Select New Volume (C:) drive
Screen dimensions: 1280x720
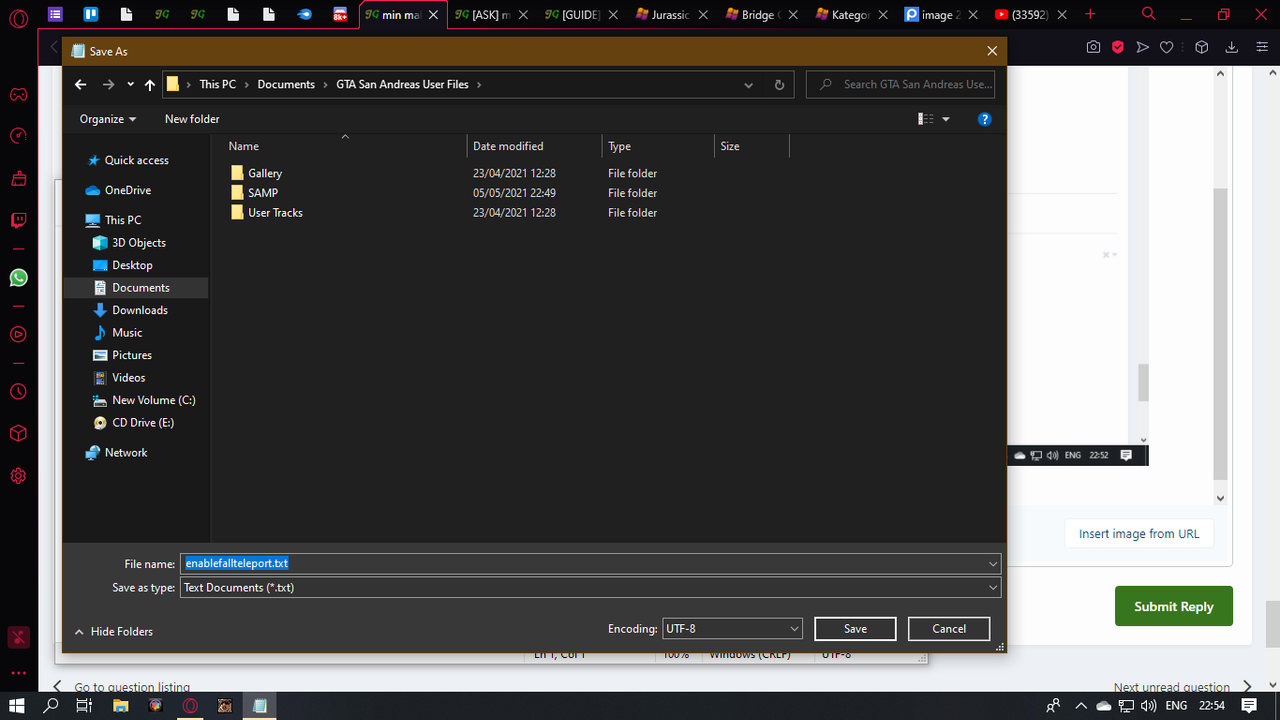click(x=154, y=400)
